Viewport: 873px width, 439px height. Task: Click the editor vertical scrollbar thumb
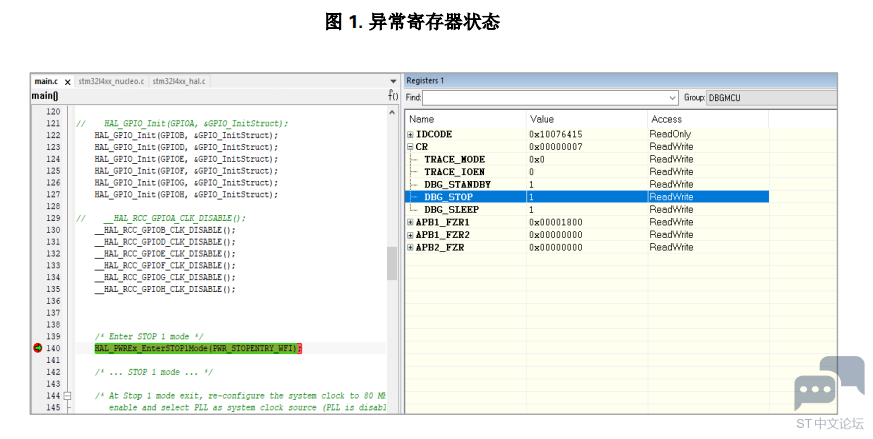click(x=392, y=264)
